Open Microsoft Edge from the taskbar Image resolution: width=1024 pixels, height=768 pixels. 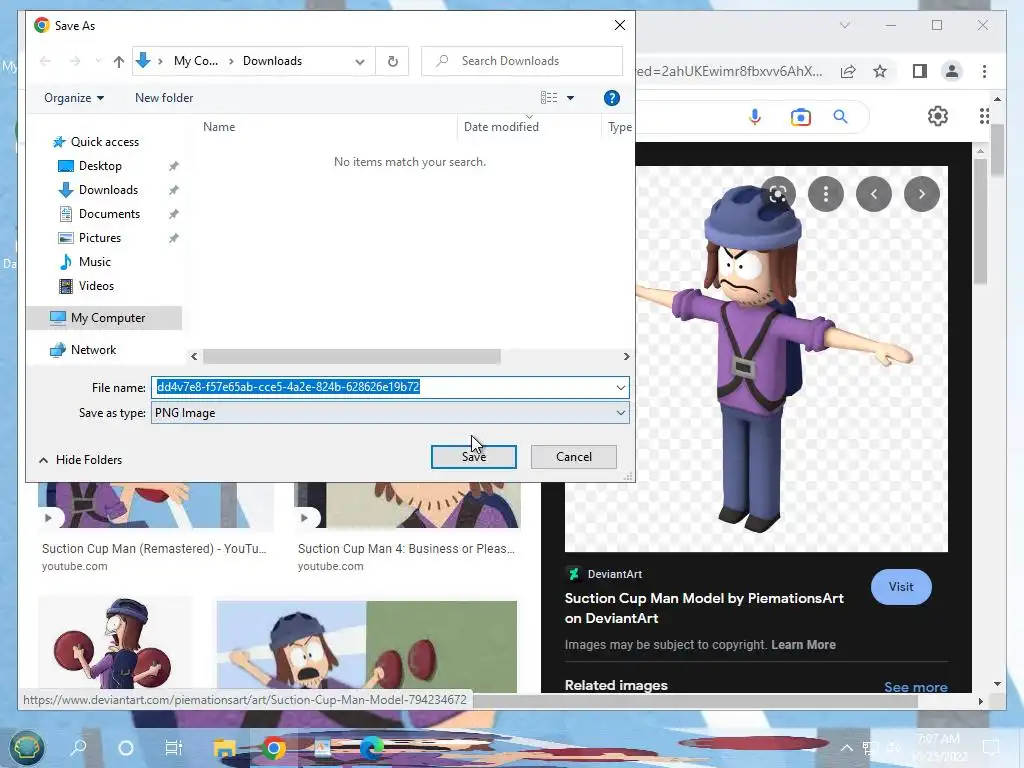pyautogui.click(x=371, y=748)
